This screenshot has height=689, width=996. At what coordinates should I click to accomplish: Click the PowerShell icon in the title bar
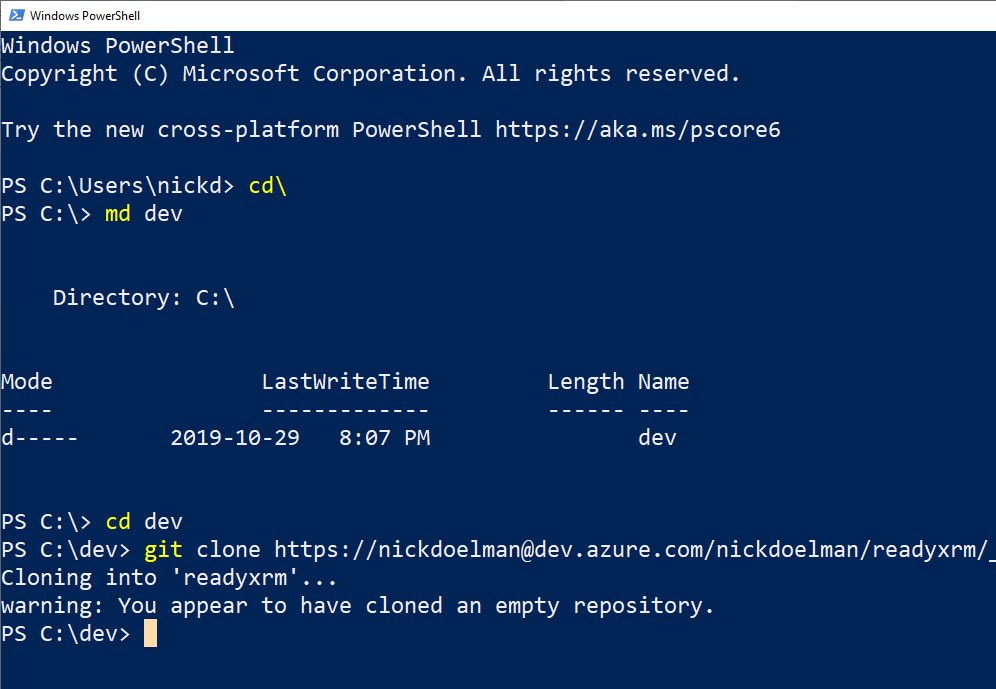pyautogui.click(x=14, y=16)
